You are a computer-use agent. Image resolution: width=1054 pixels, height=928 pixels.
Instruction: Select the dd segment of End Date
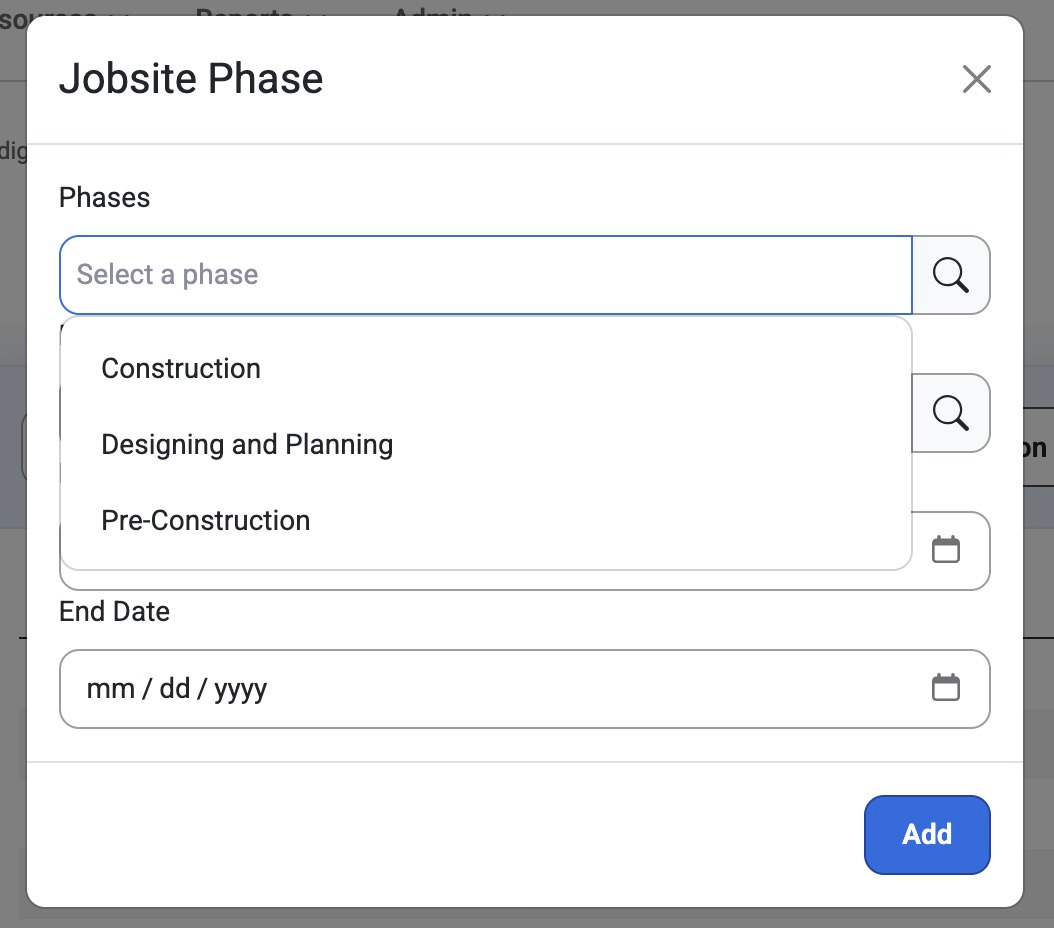click(x=175, y=689)
